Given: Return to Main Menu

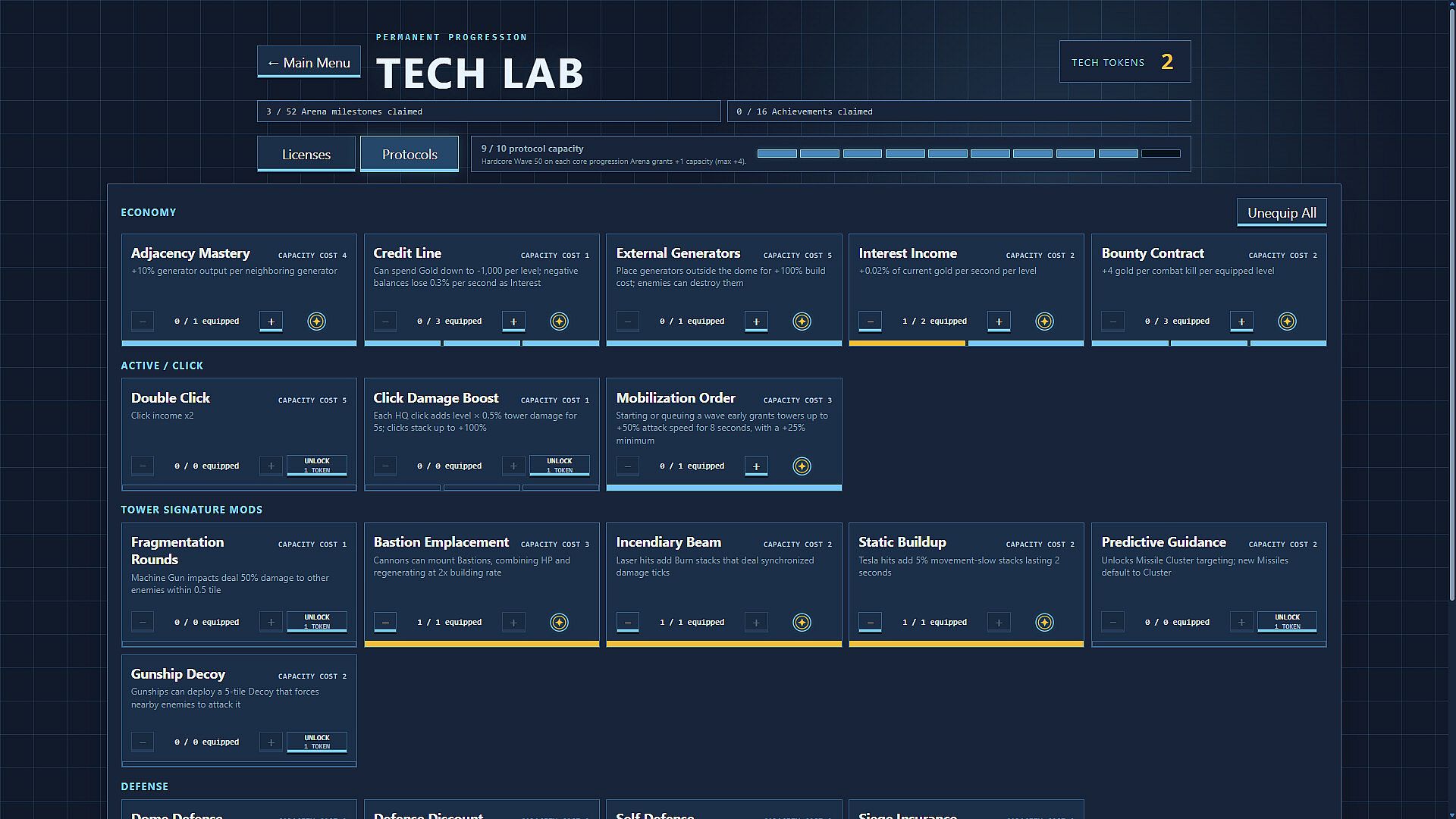Looking at the screenshot, I should pyautogui.click(x=309, y=62).
